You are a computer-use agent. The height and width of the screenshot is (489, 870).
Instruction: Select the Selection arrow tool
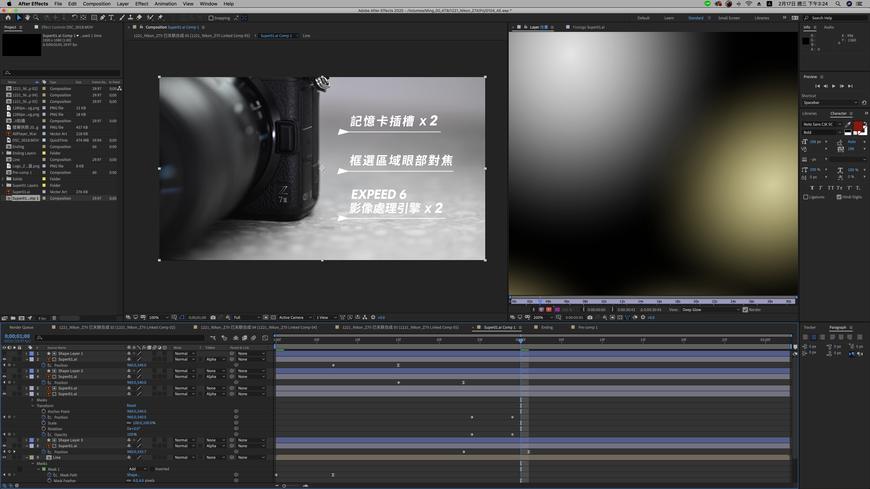(x=18, y=18)
